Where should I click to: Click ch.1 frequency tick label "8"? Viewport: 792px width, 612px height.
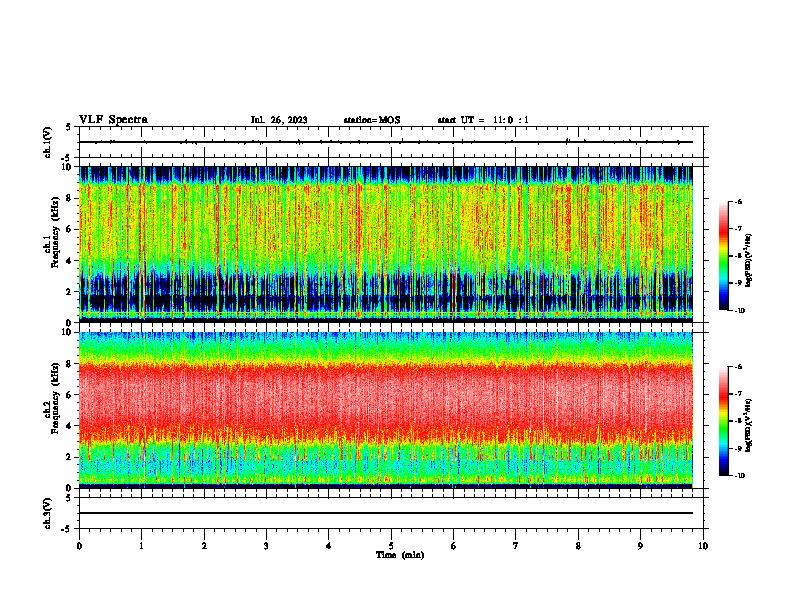[x=69, y=198]
